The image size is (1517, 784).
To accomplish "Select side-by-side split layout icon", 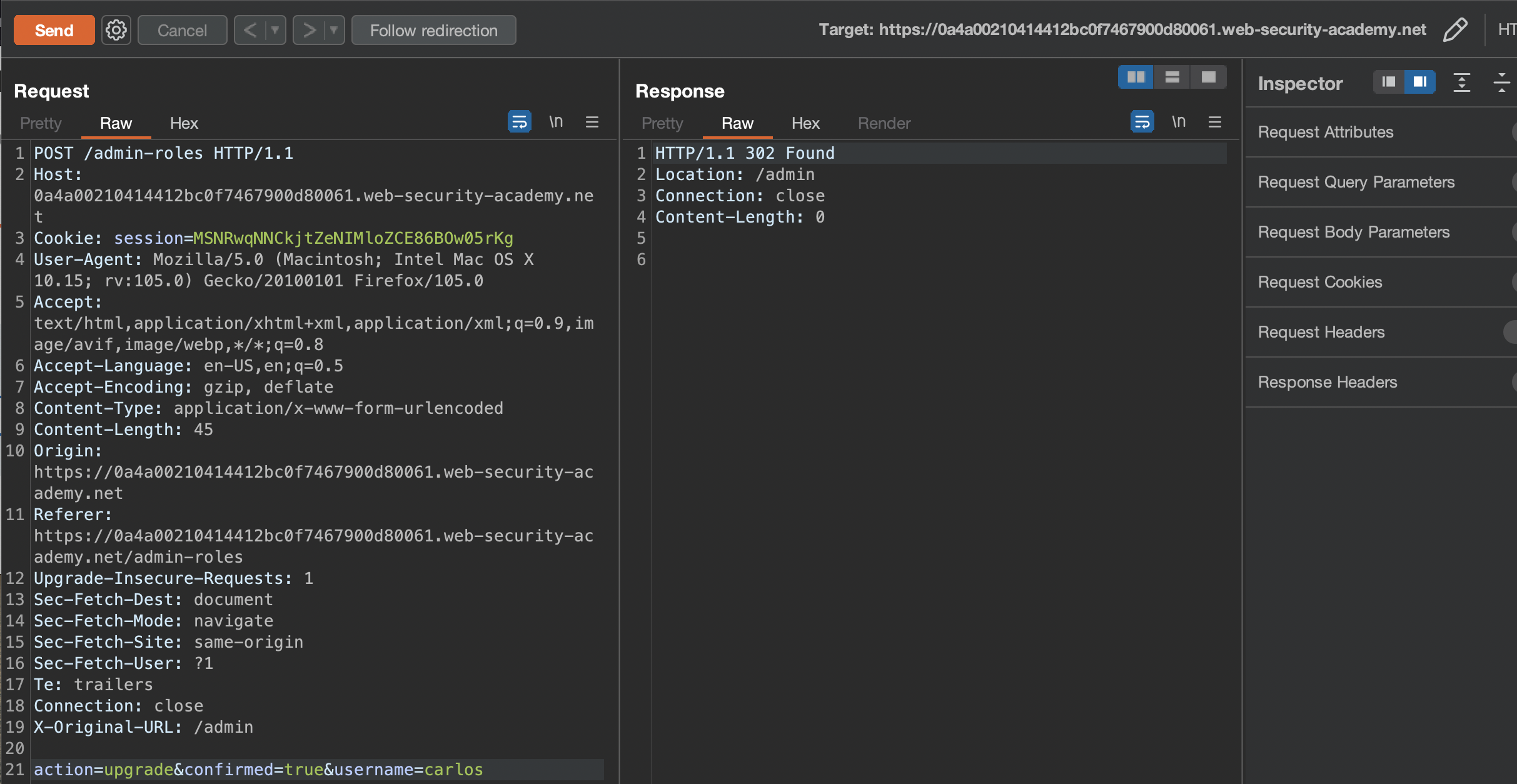I will (x=1136, y=77).
